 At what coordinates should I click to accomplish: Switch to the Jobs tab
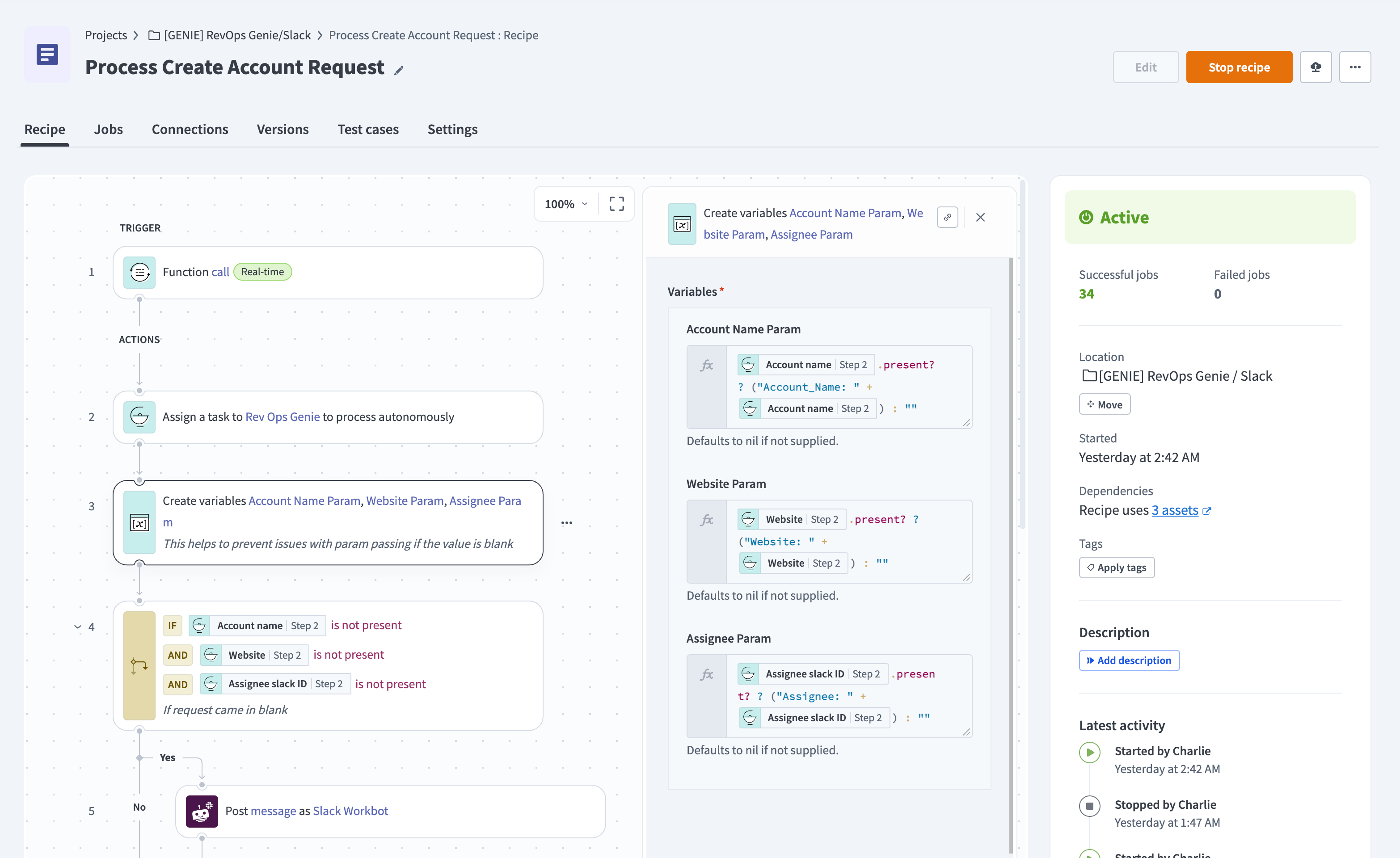[108, 130]
